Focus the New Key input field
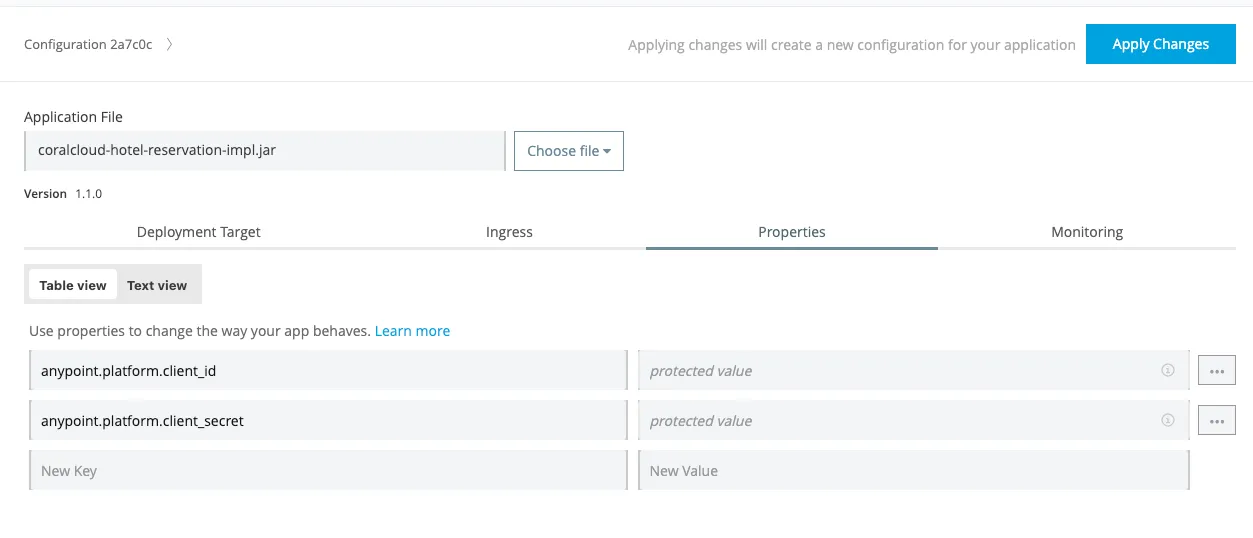Image resolution: width=1253 pixels, height=538 pixels. 327,471
